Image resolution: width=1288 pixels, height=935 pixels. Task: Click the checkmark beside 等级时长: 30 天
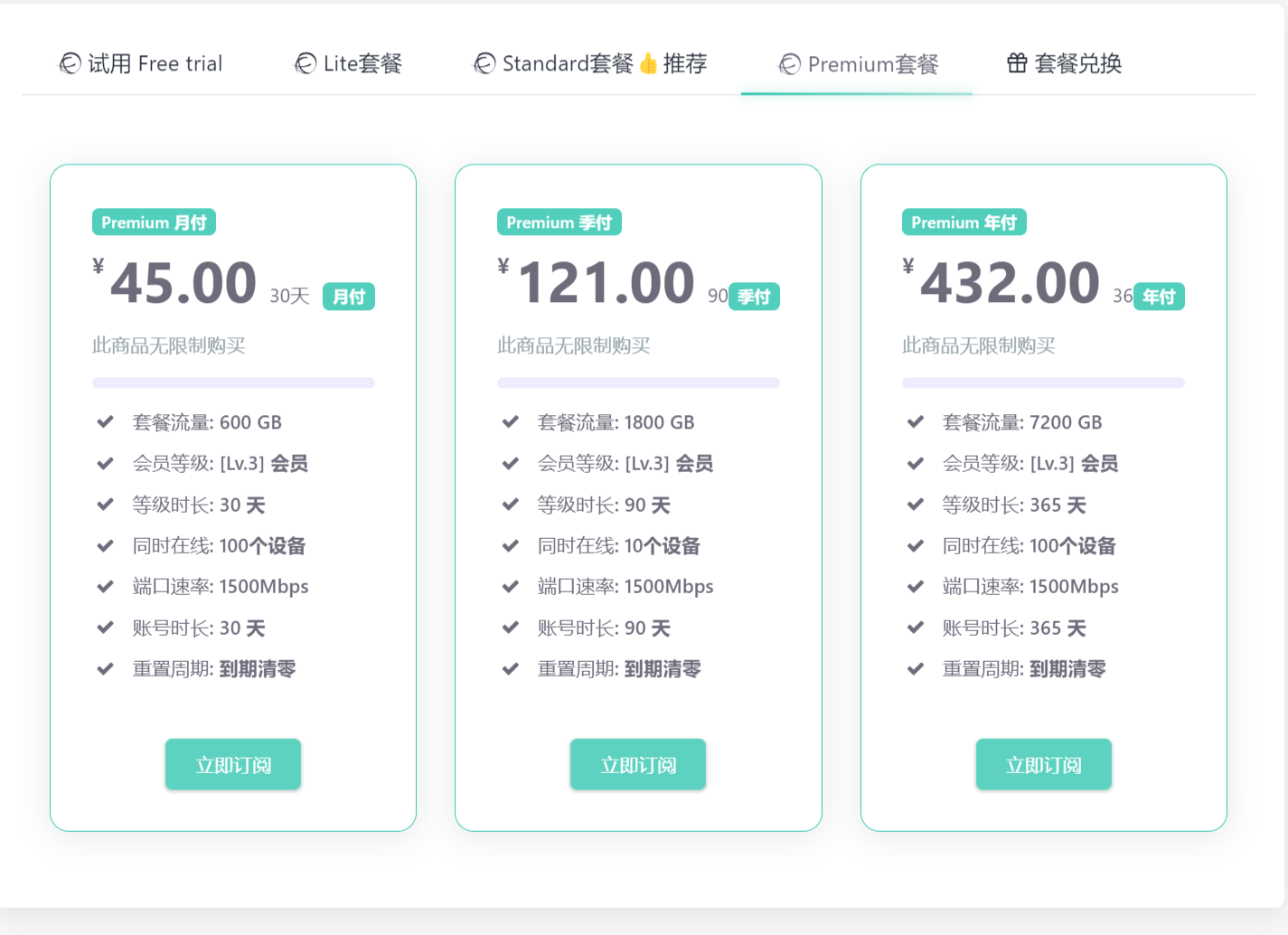point(105,505)
